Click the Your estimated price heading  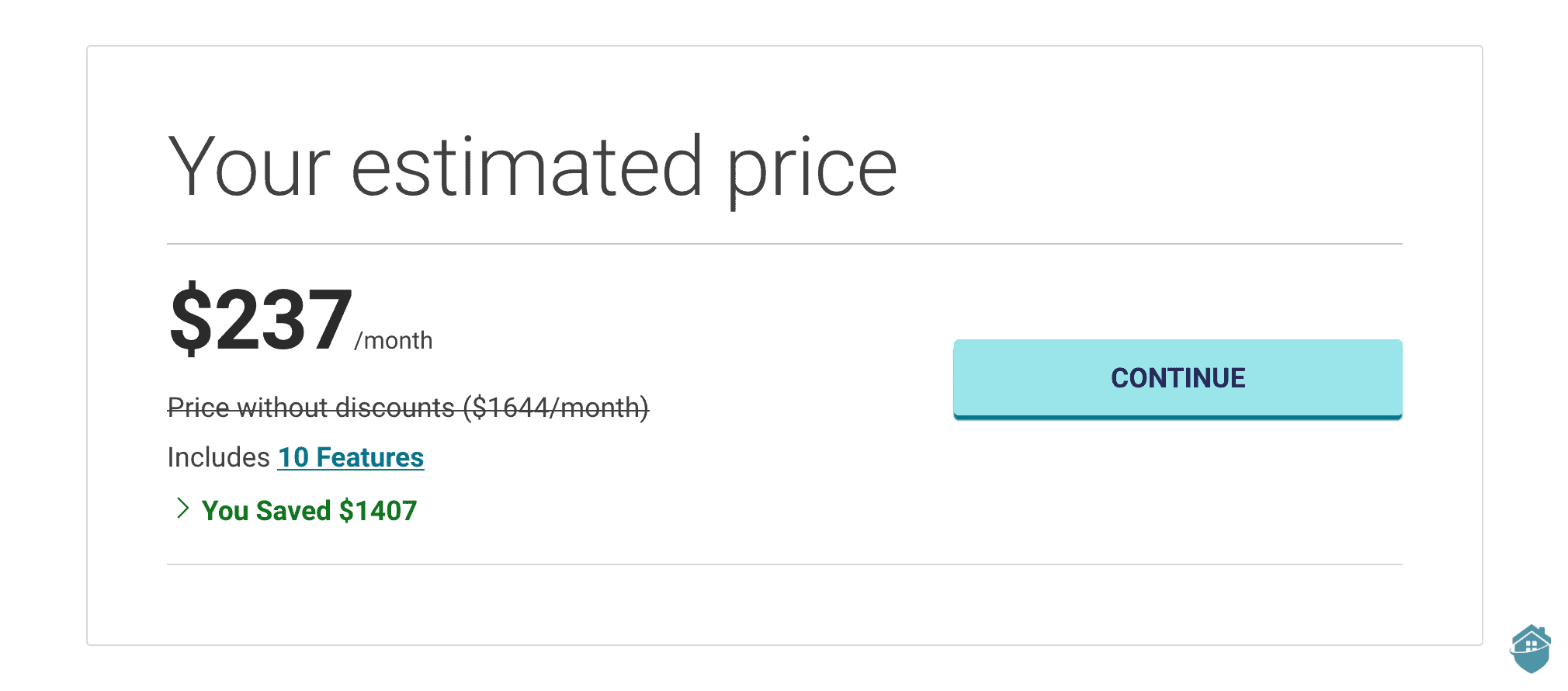[x=533, y=165]
